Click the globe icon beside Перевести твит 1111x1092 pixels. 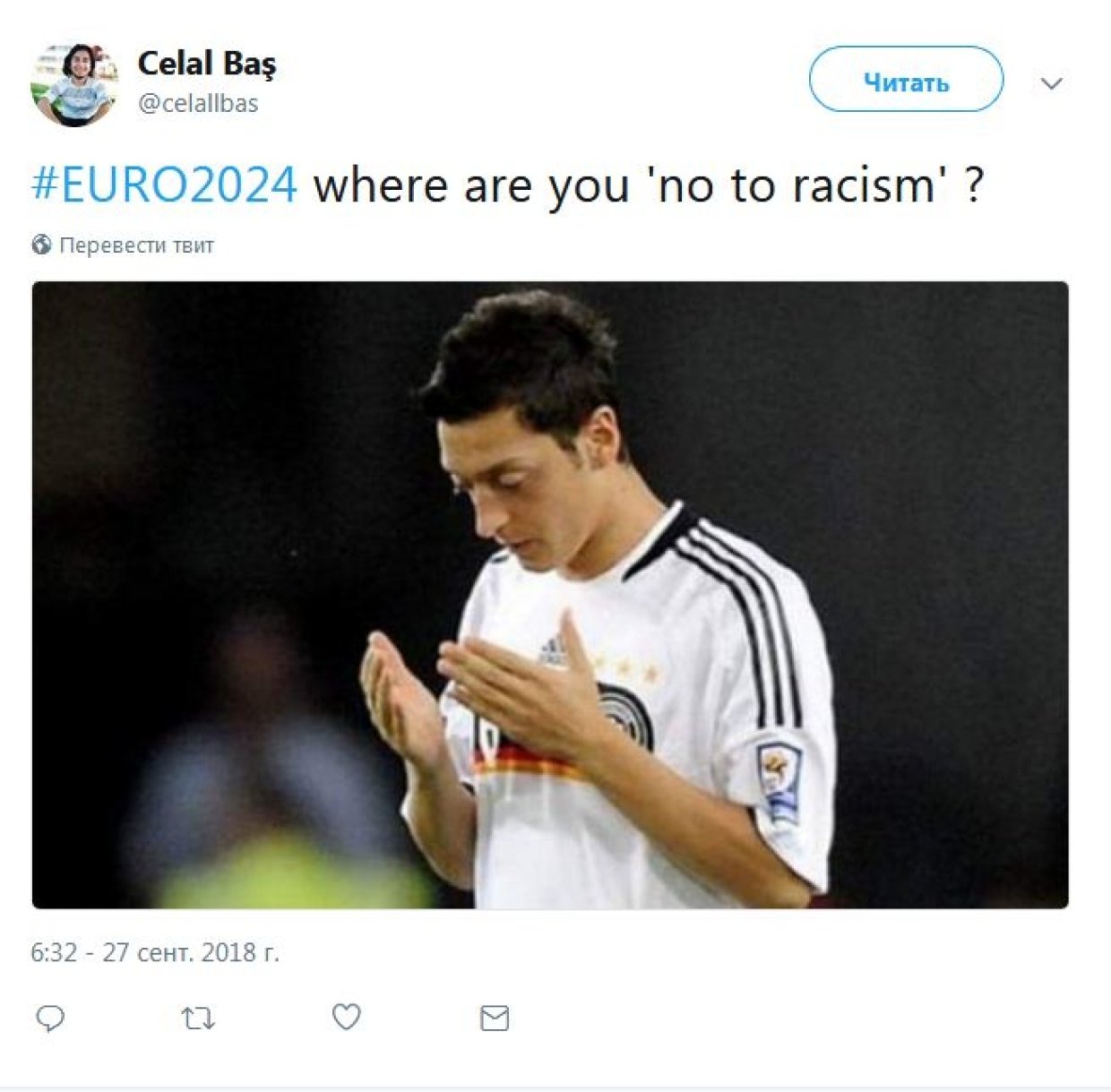(41, 245)
